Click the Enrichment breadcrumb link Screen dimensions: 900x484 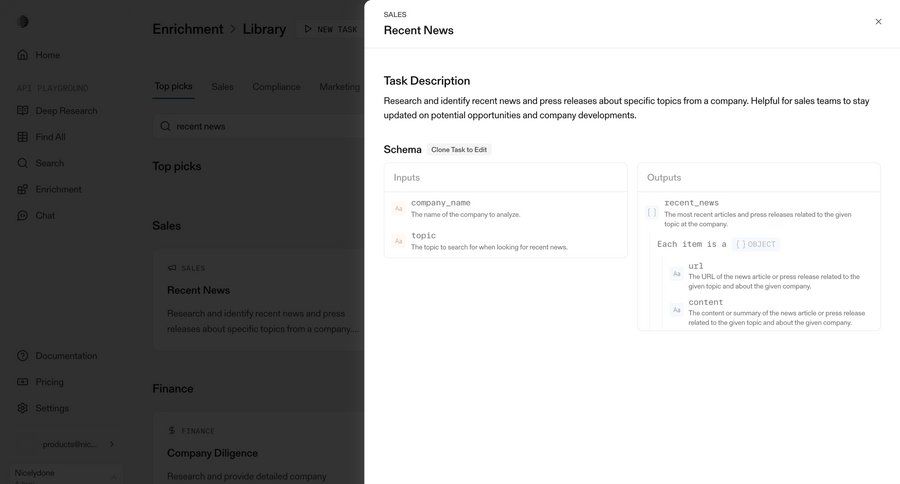(187, 29)
